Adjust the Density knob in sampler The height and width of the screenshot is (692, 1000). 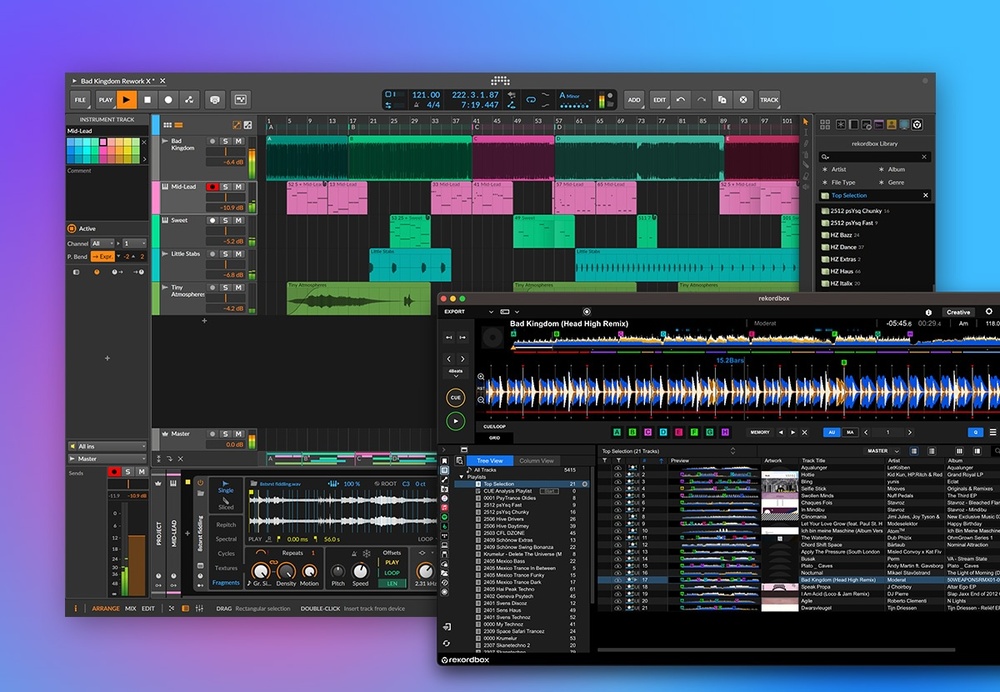286,571
